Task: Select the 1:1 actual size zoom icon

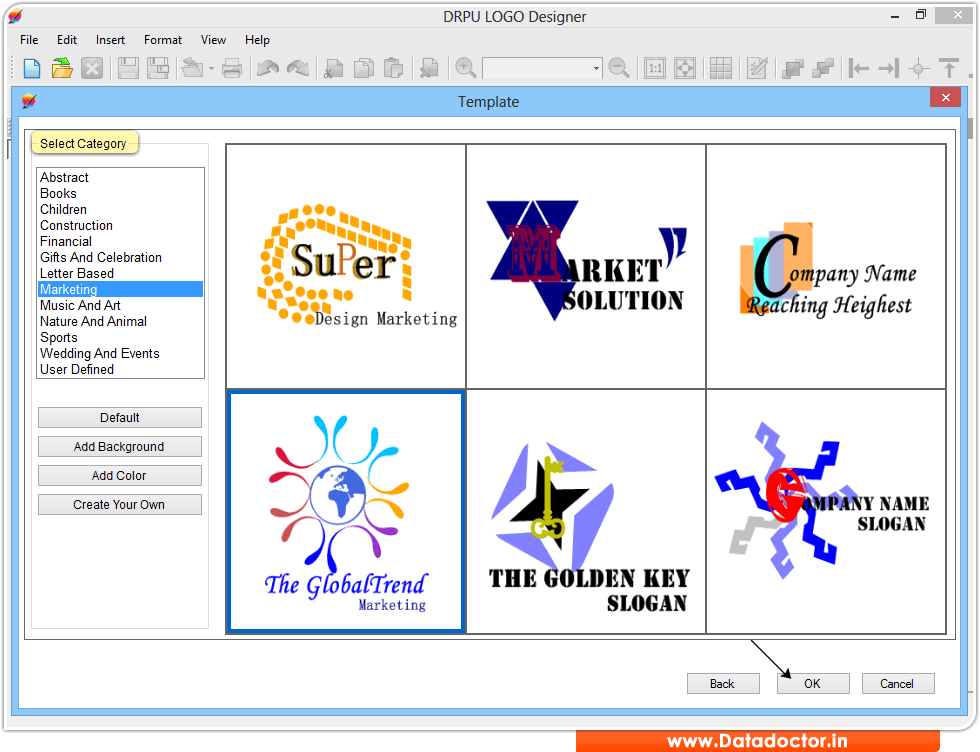Action: click(656, 68)
